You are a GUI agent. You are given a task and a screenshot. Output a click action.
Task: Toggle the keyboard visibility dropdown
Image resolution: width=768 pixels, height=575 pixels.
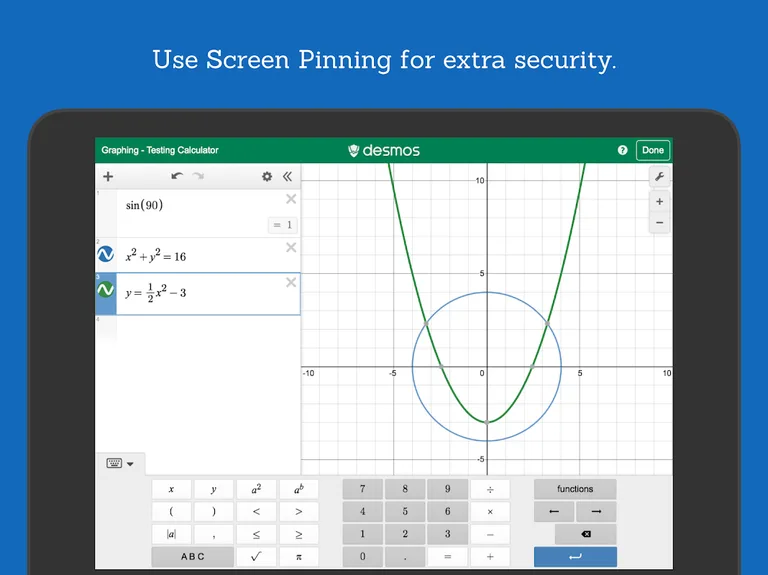[x=120, y=463]
